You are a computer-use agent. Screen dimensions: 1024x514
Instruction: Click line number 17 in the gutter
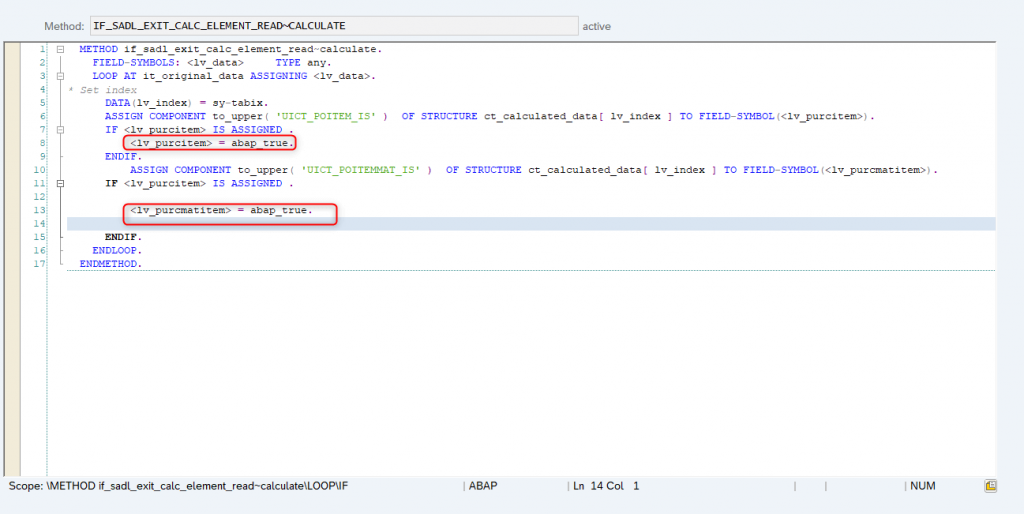point(40,264)
